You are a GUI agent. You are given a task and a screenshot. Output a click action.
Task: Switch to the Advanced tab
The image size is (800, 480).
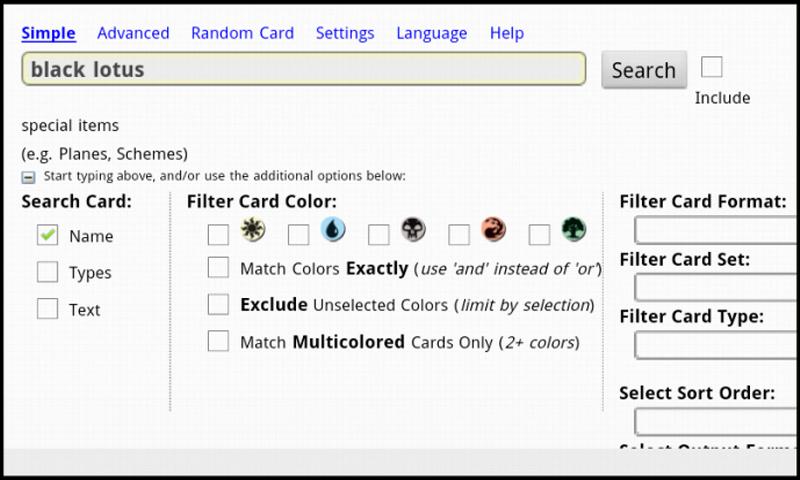pyautogui.click(x=133, y=33)
